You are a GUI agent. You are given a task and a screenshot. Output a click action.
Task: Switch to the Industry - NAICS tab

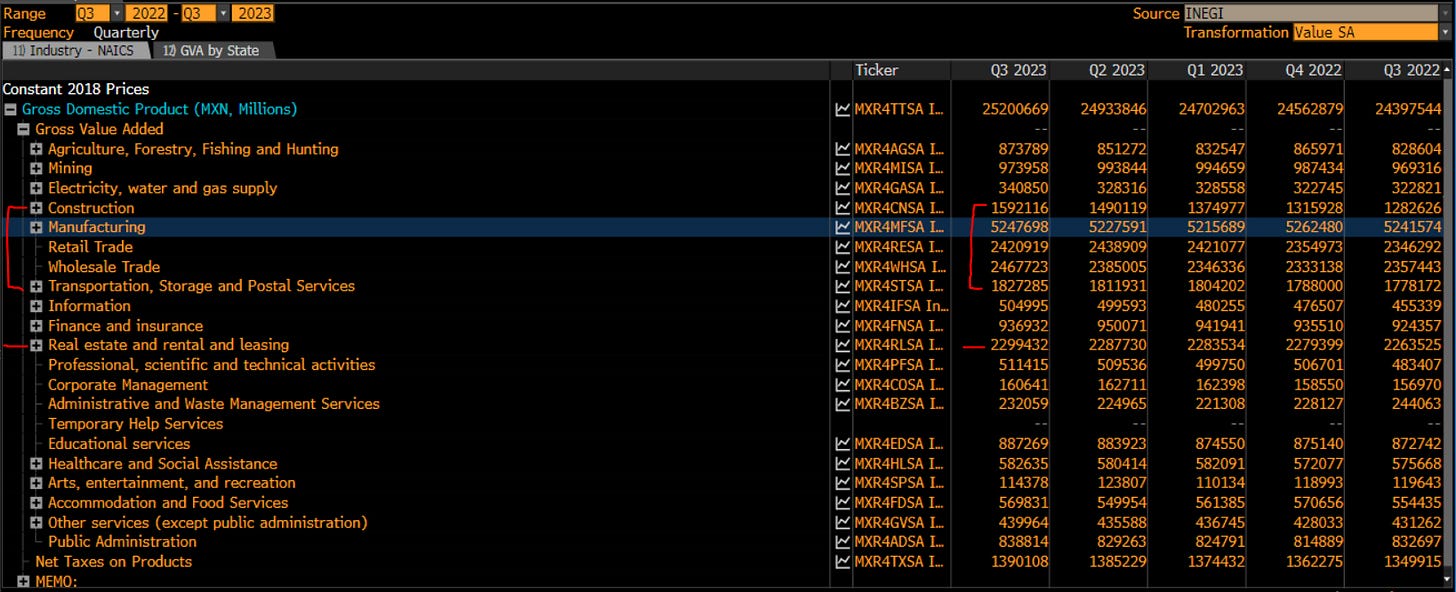(75, 50)
